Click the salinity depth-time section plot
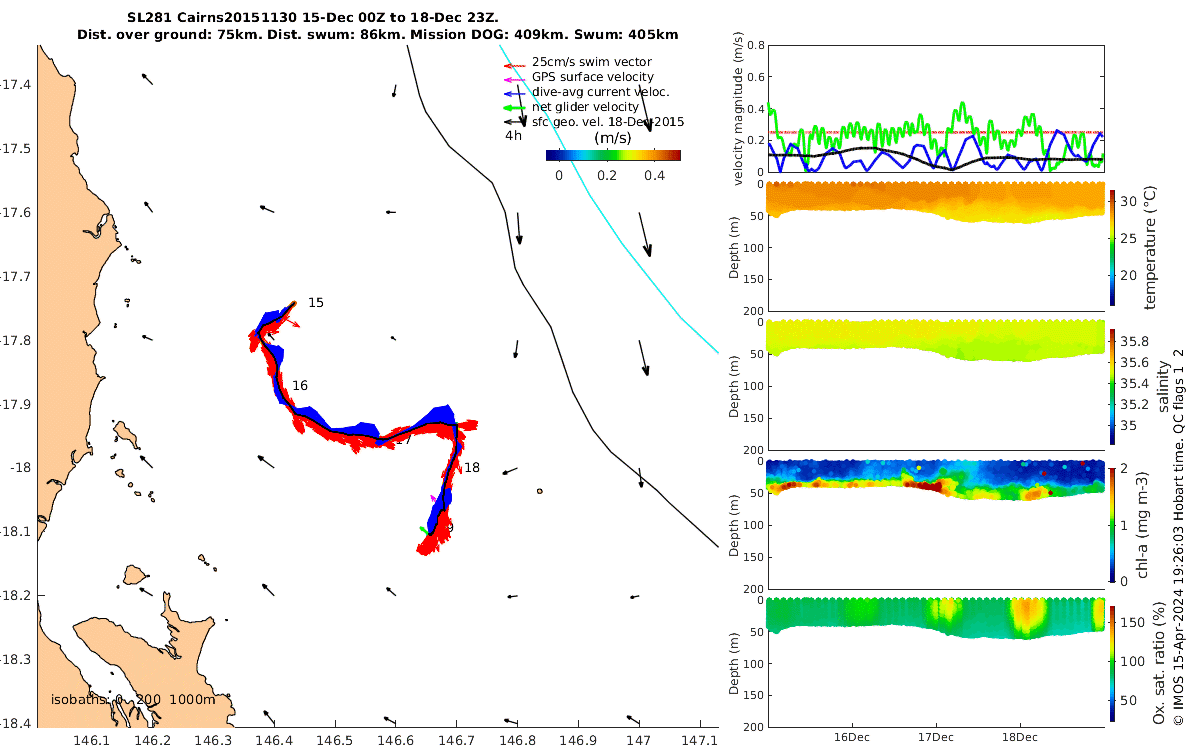Screen dimensions: 1200x750 [x=936, y=386]
